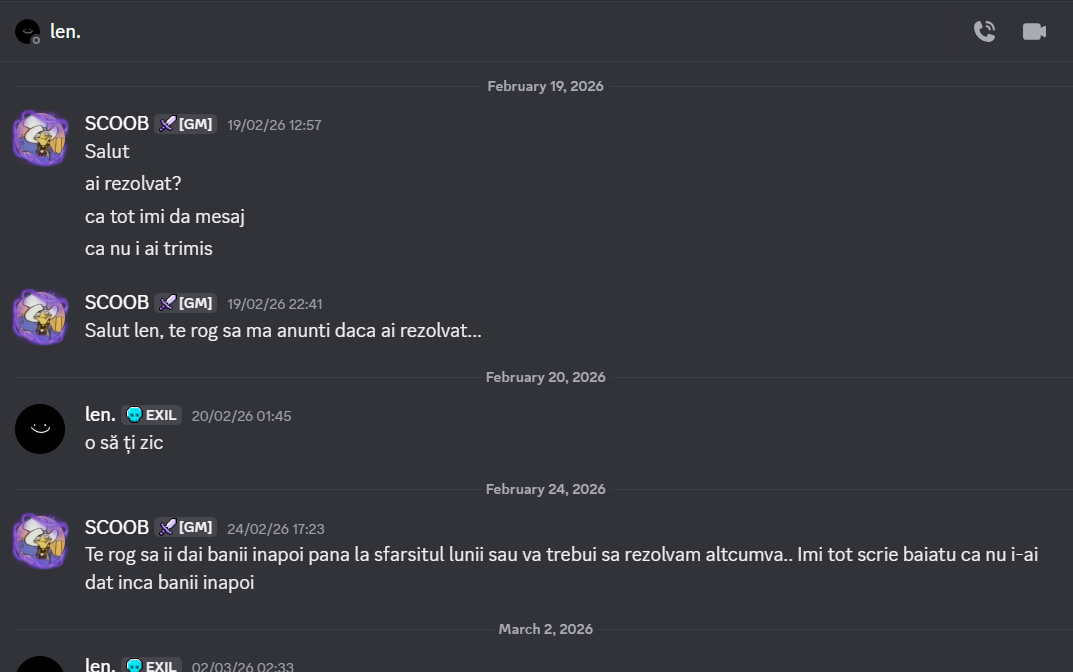Click the EXIL tag on len.'s 20/02 message
The image size is (1073, 672).
pyautogui.click(x=150, y=414)
